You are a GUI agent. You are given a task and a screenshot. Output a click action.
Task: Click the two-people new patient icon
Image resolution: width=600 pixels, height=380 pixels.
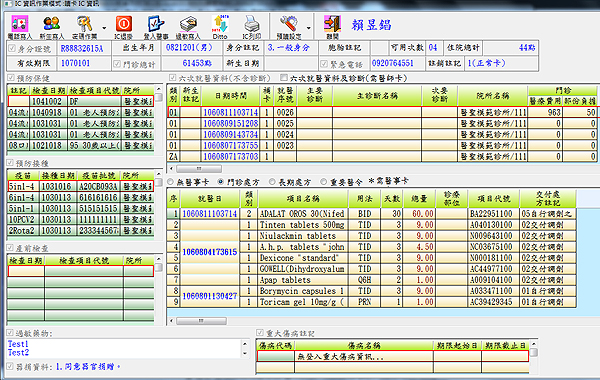(52, 24)
